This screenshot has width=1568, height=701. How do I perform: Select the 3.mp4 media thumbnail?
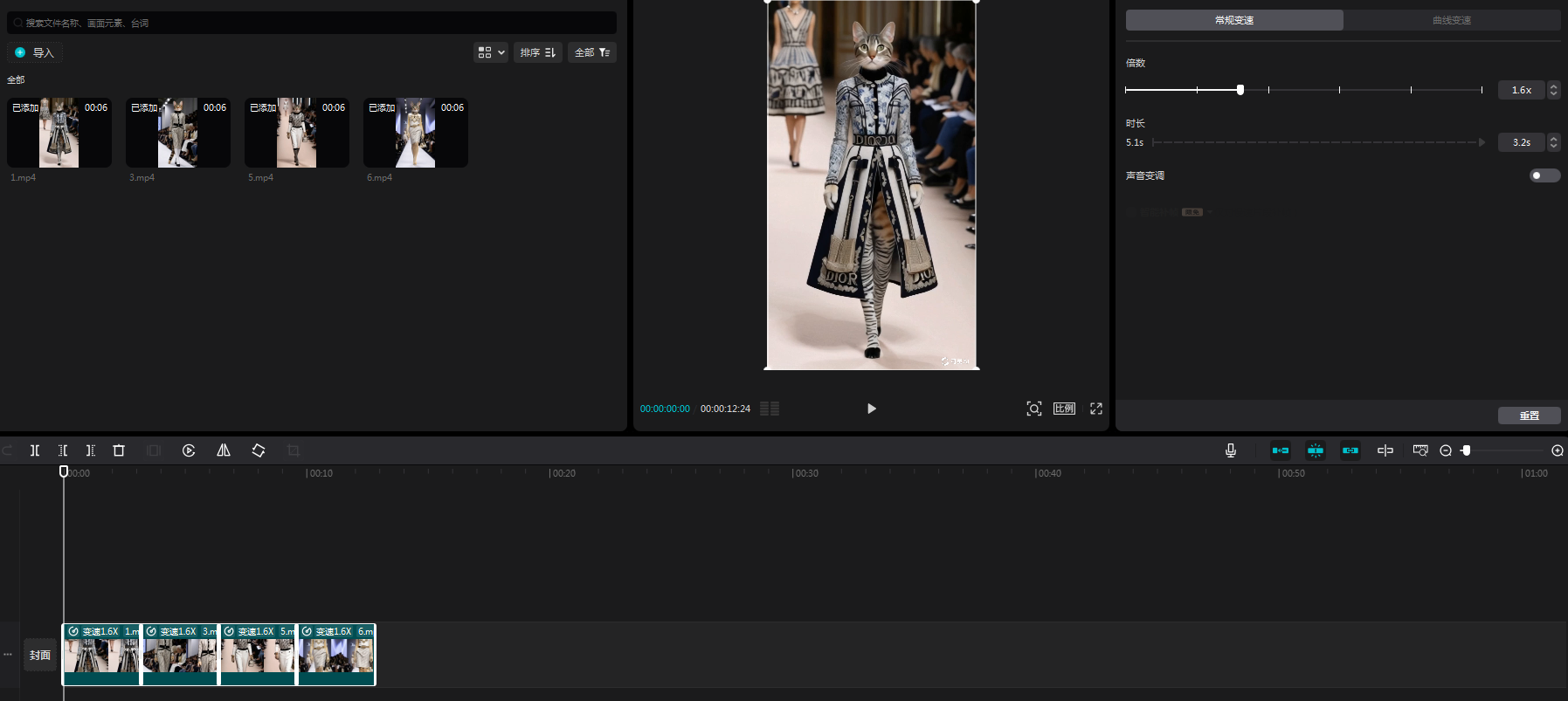(178, 133)
